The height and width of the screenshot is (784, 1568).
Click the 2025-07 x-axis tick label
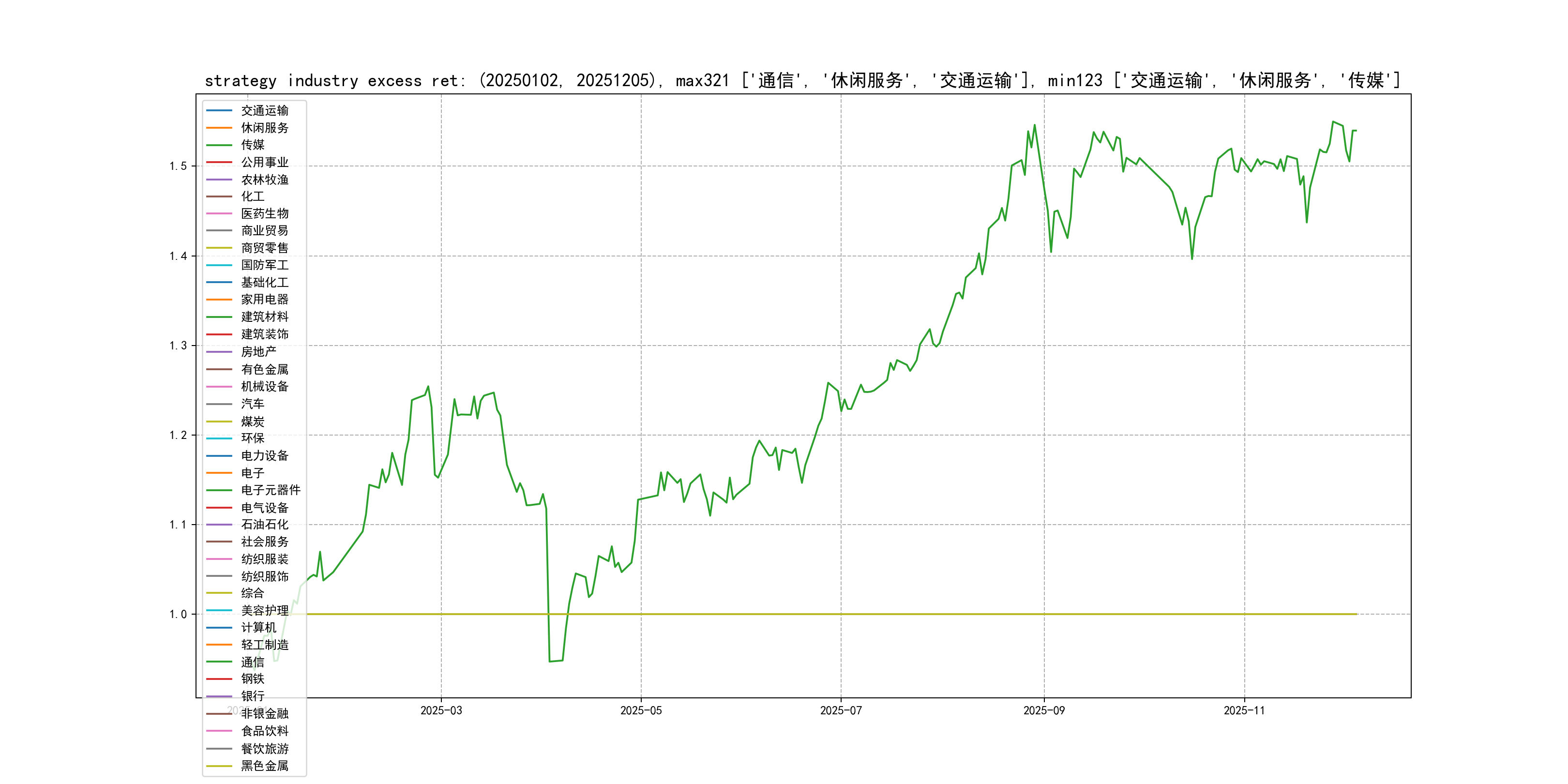pyautogui.click(x=841, y=710)
